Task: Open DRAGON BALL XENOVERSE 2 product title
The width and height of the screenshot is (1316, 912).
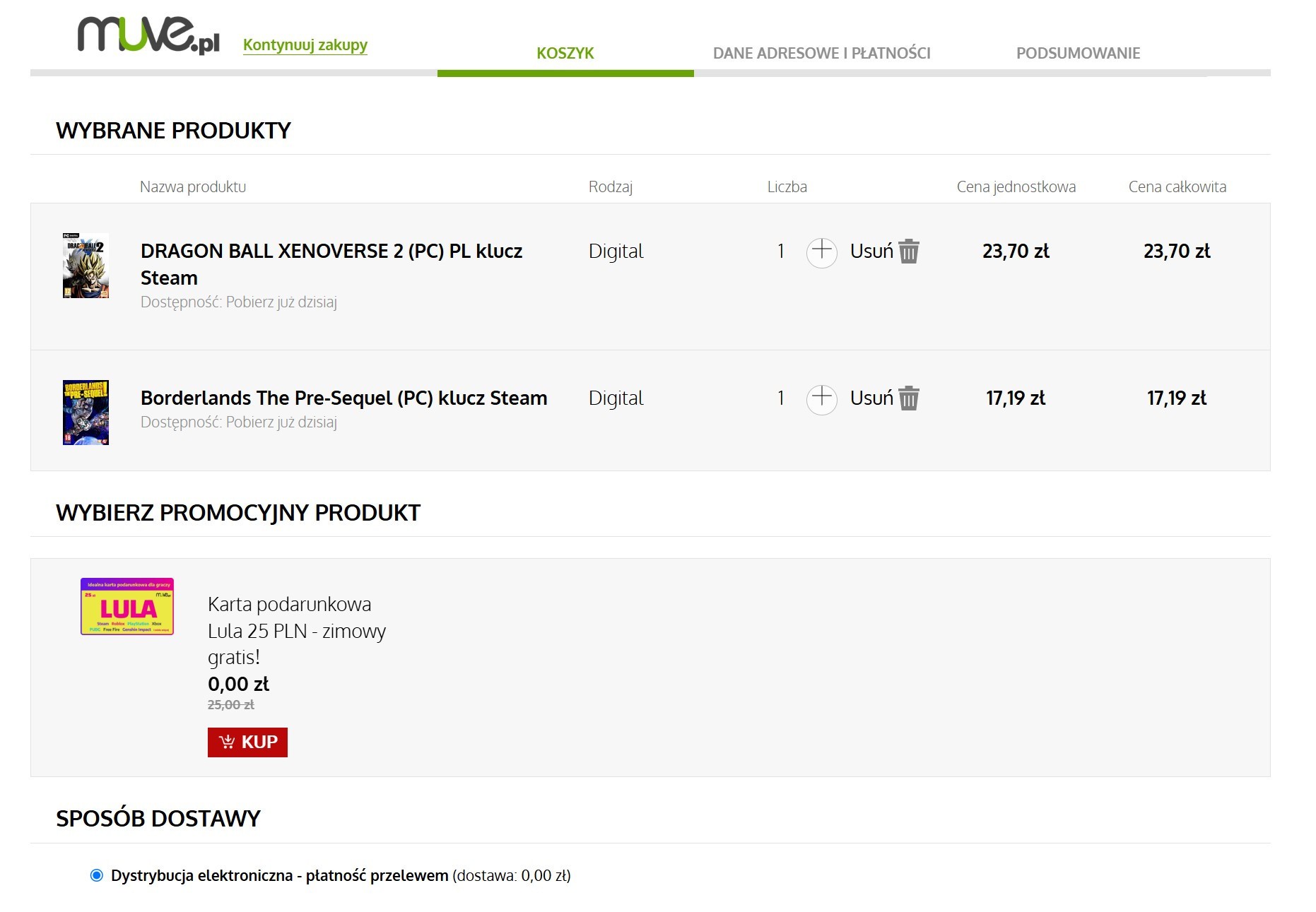Action: point(331,264)
